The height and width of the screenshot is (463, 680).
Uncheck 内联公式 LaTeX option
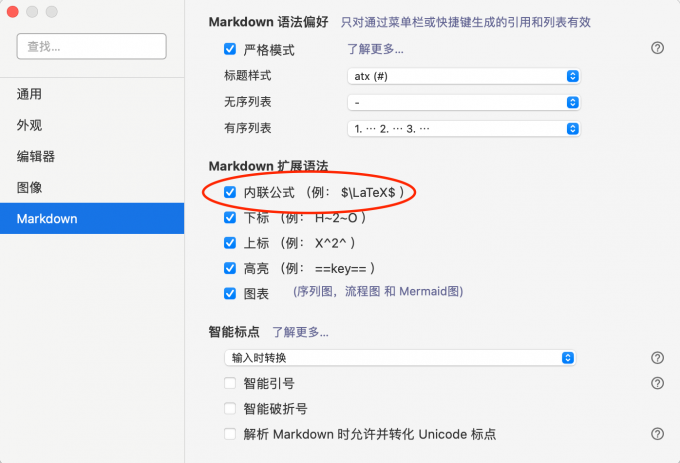coord(230,191)
